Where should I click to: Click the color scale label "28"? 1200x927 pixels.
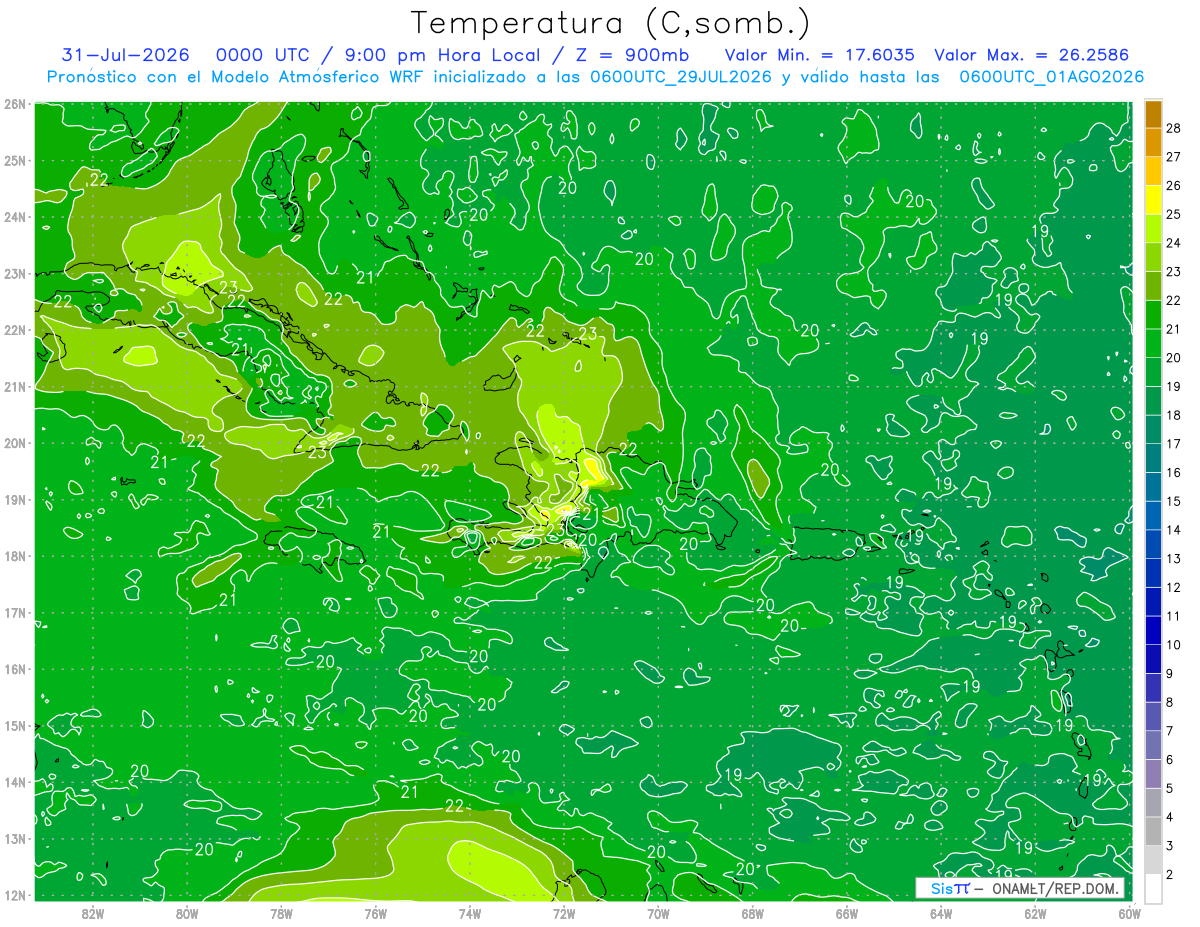click(1174, 128)
